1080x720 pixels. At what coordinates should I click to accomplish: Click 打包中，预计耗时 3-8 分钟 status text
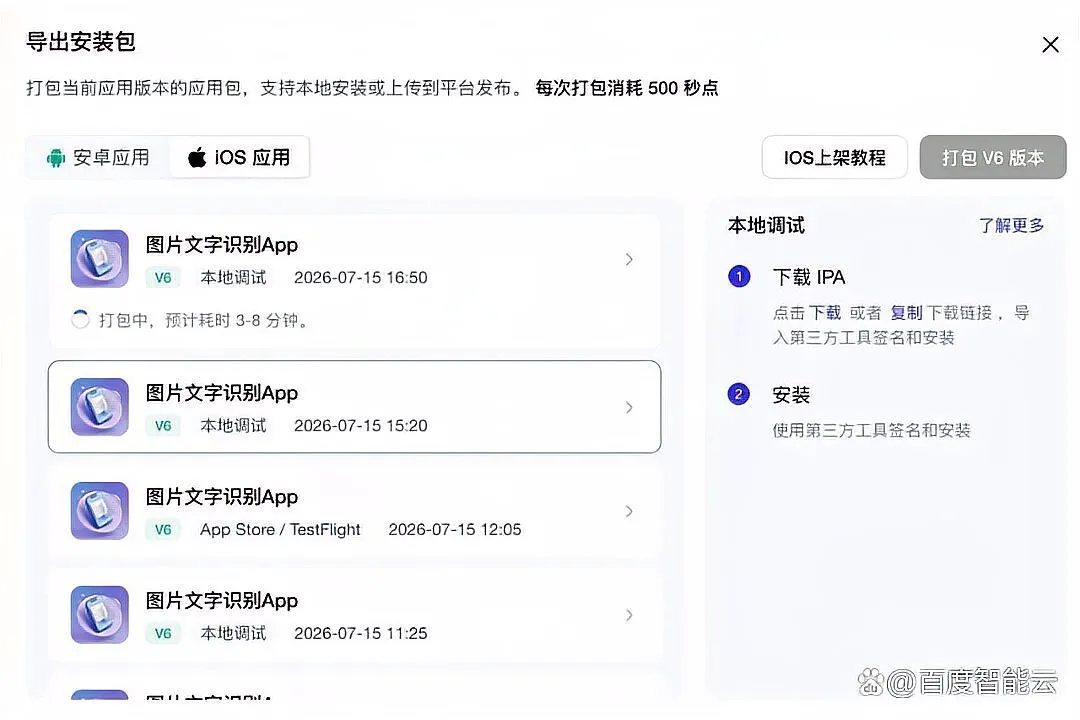tap(203, 320)
